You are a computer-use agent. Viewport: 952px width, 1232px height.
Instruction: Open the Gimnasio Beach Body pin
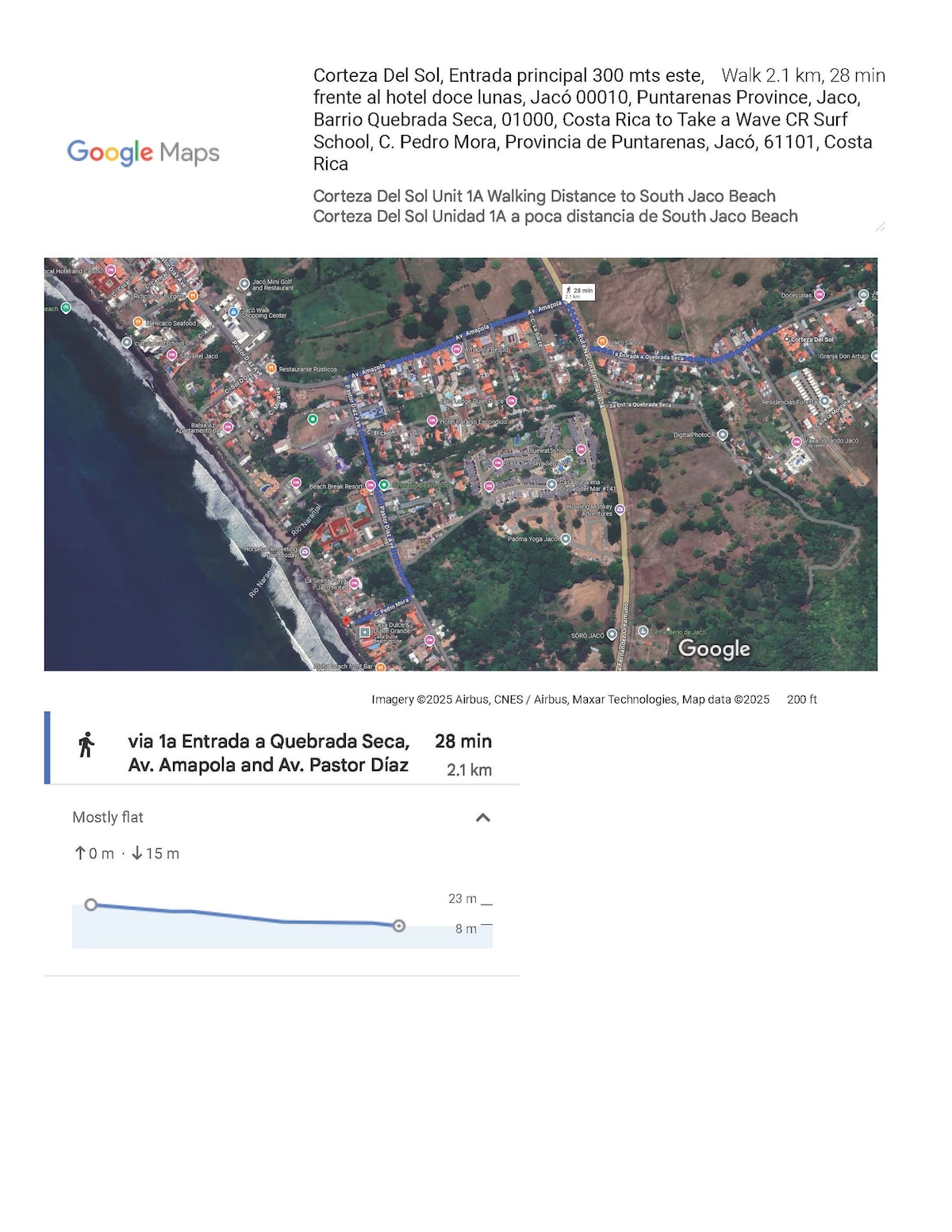tap(384, 485)
